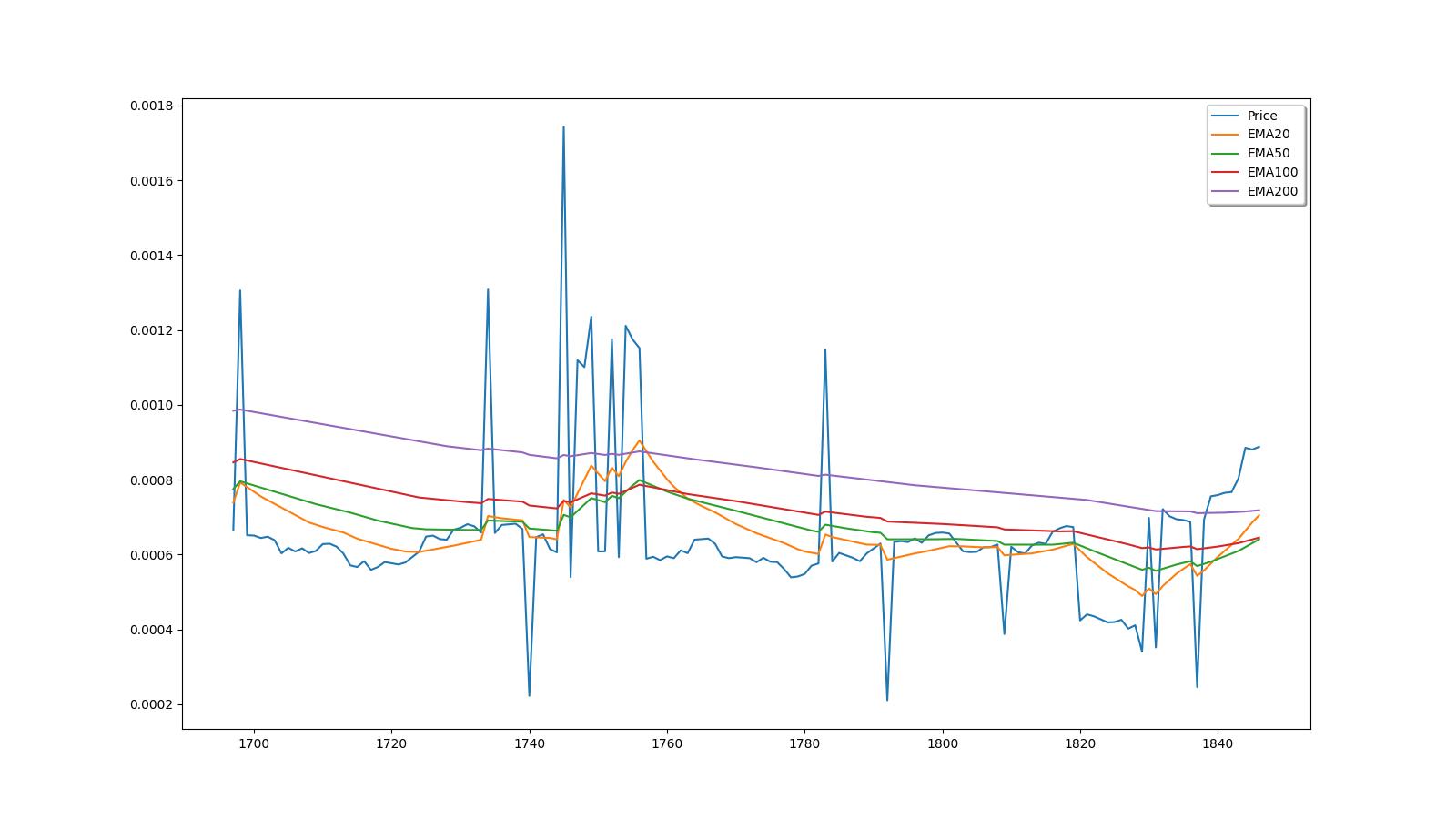The width and height of the screenshot is (1456, 819).
Task: Click the 1780 x-axis tick label
Action: pyautogui.click(x=804, y=743)
